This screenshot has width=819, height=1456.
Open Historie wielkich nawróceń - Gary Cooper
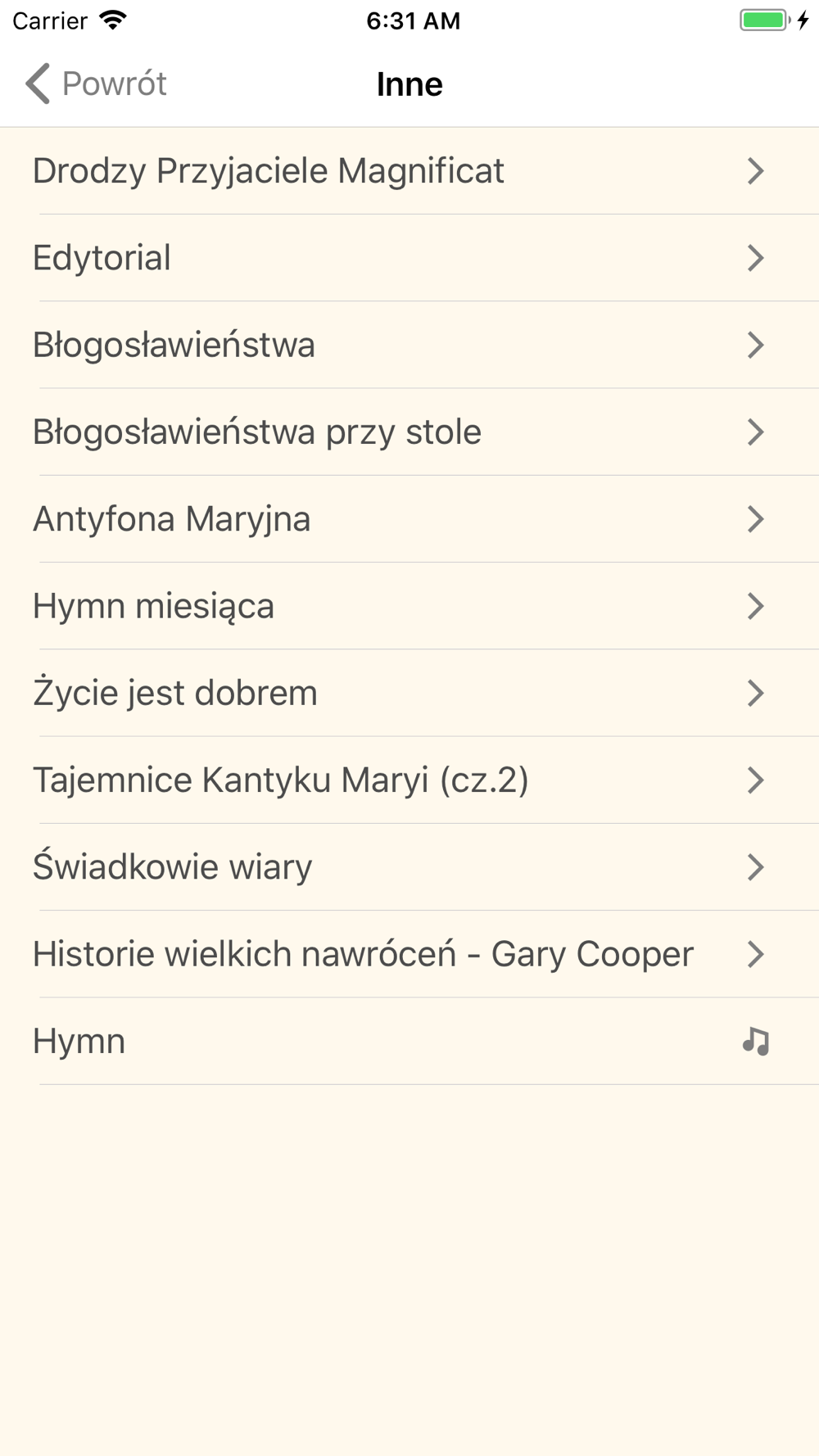[x=409, y=954]
